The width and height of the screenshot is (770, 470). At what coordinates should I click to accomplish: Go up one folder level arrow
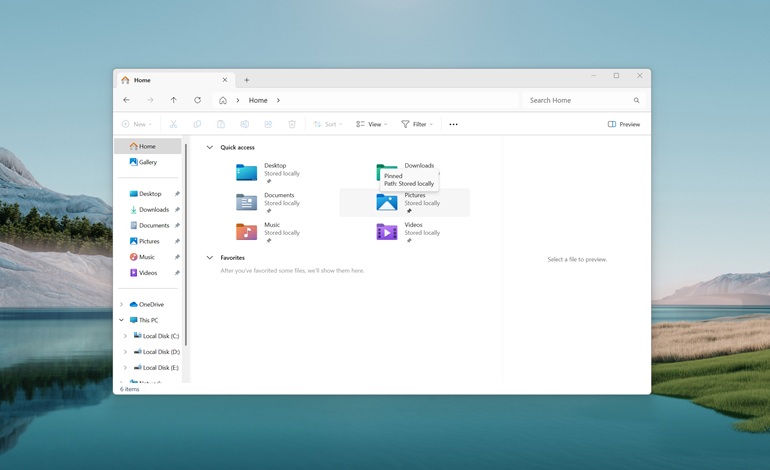coord(173,100)
